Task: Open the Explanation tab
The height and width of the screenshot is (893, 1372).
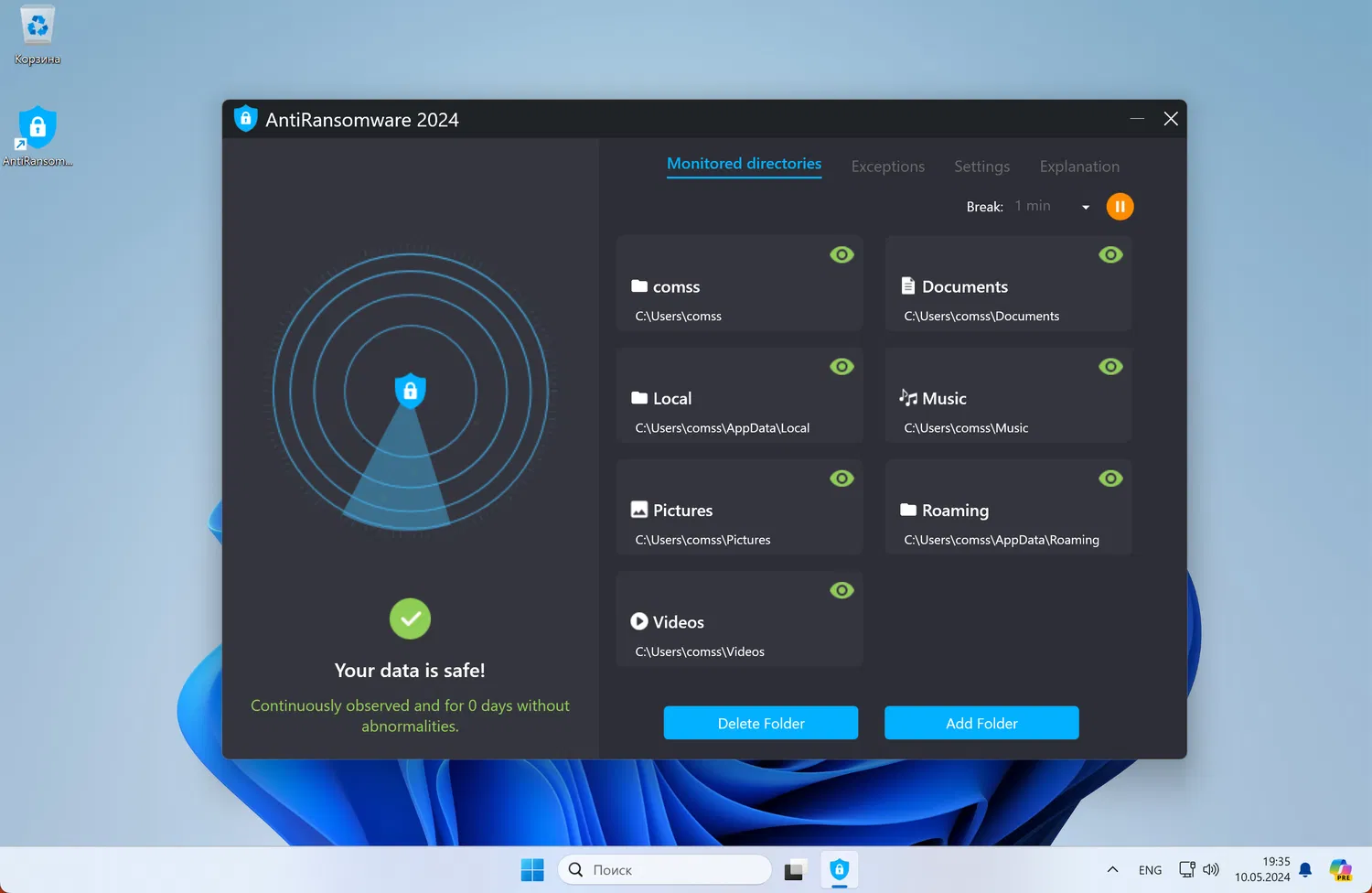Action: (x=1079, y=167)
